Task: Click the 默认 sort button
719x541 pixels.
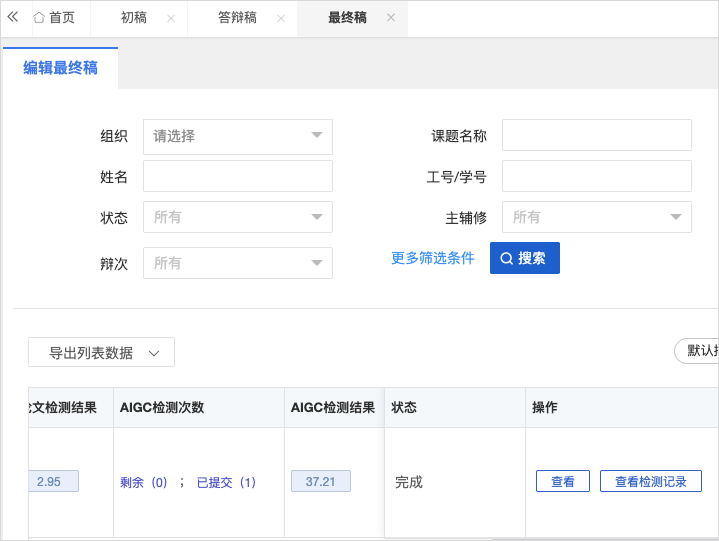Action: 697,351
